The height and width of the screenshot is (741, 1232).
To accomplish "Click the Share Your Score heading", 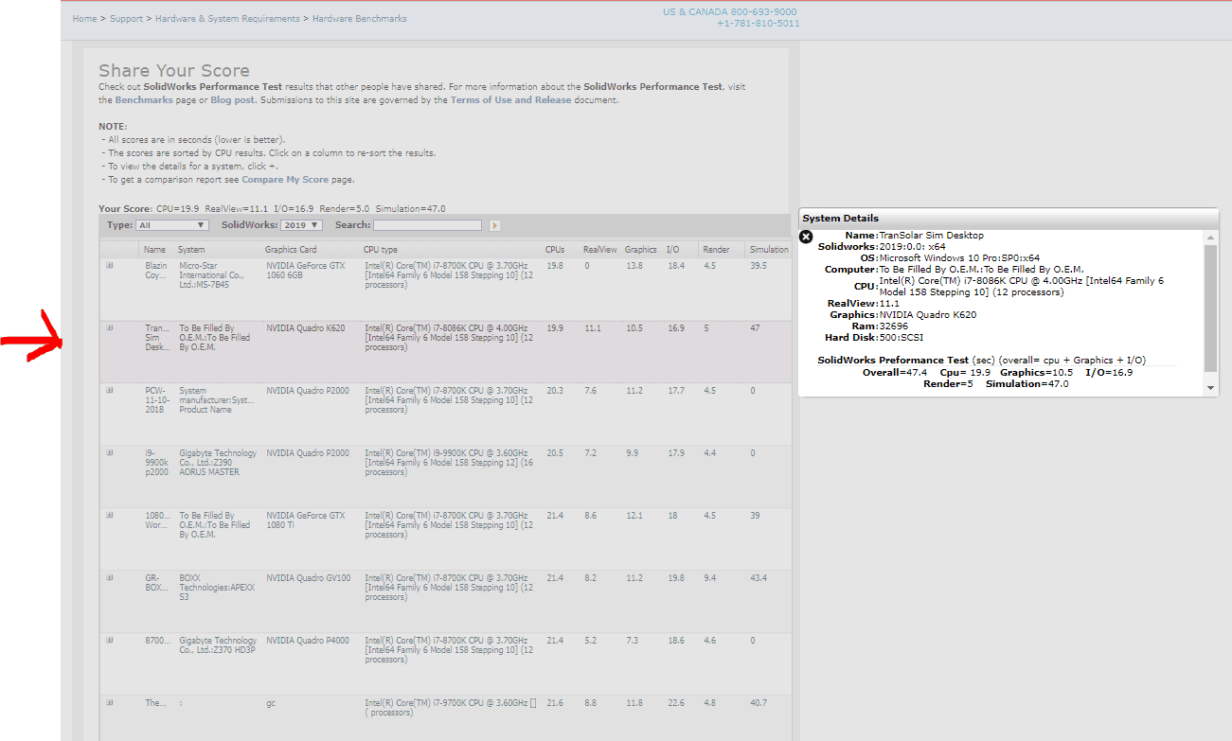I will click(x=174, y=71).
